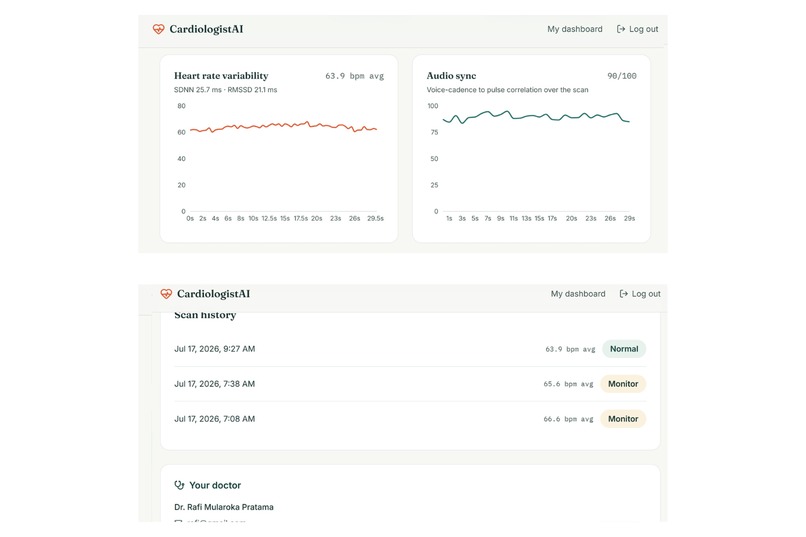
Task: Click the Your doctor heading
Action: (x=215, y=485)
